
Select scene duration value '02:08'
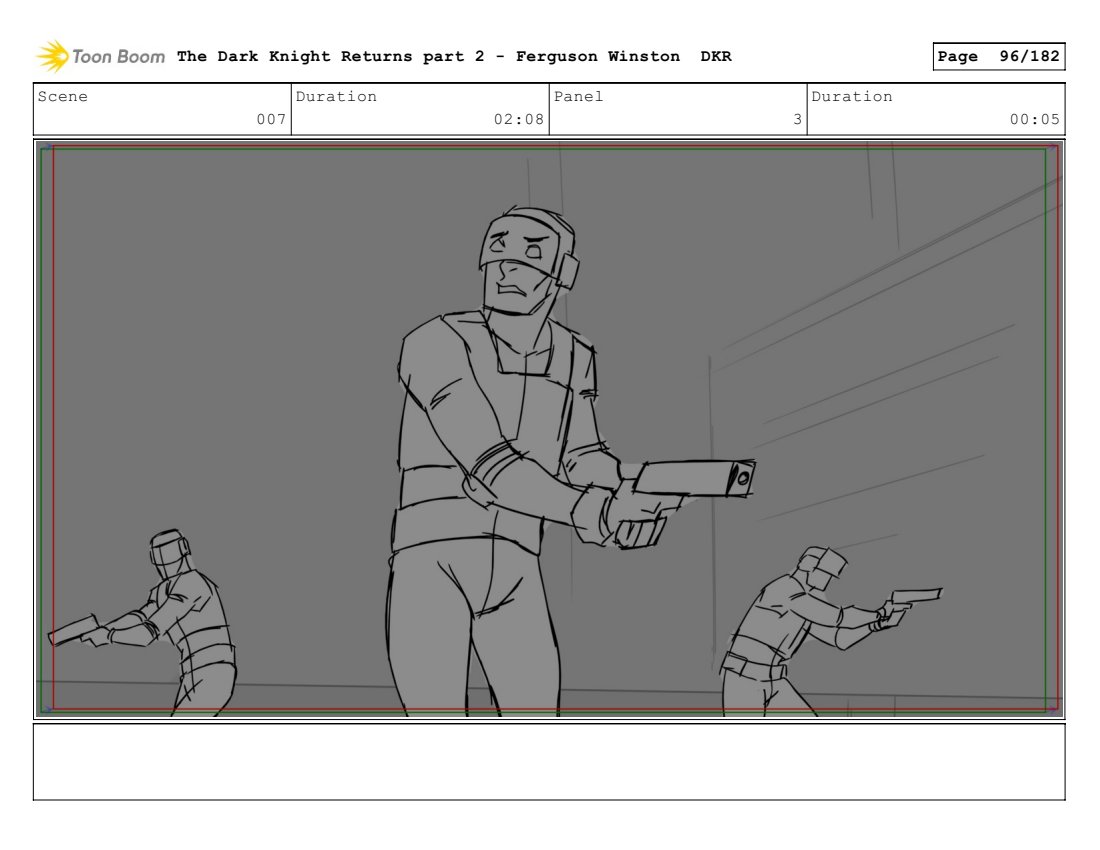coord(518,119)
